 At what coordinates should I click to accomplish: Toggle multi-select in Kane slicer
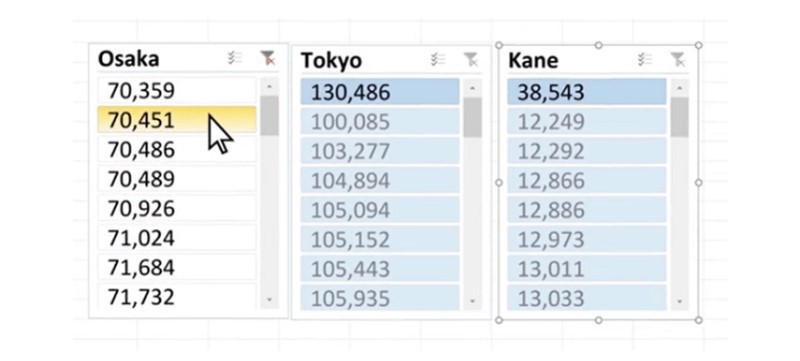645,60
